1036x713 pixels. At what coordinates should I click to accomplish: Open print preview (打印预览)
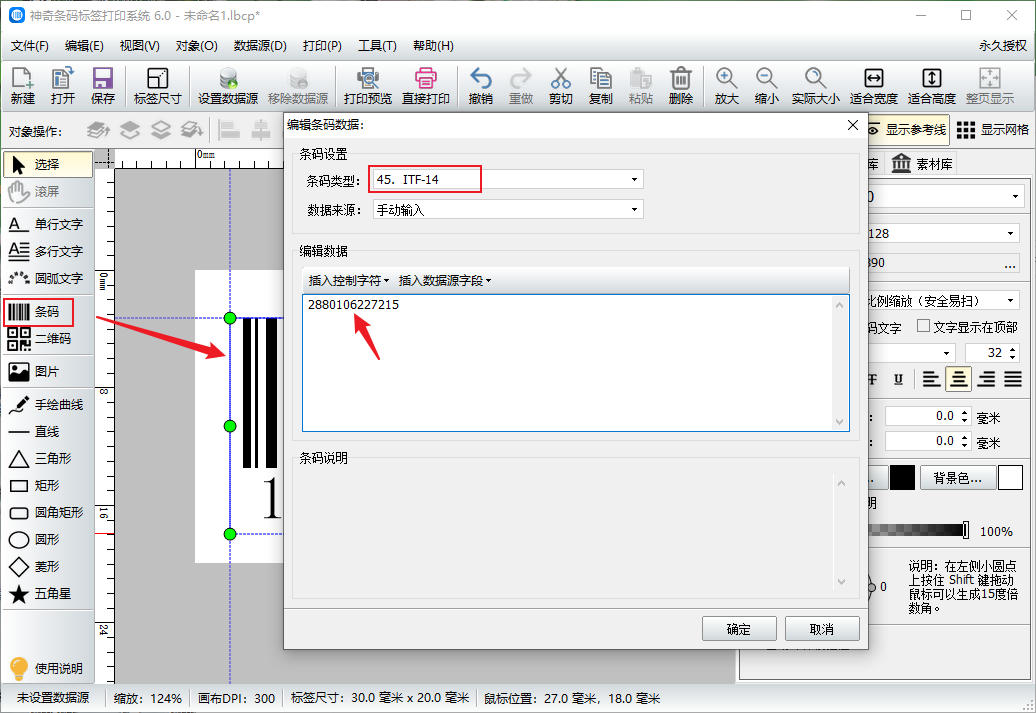click(367, 86)
